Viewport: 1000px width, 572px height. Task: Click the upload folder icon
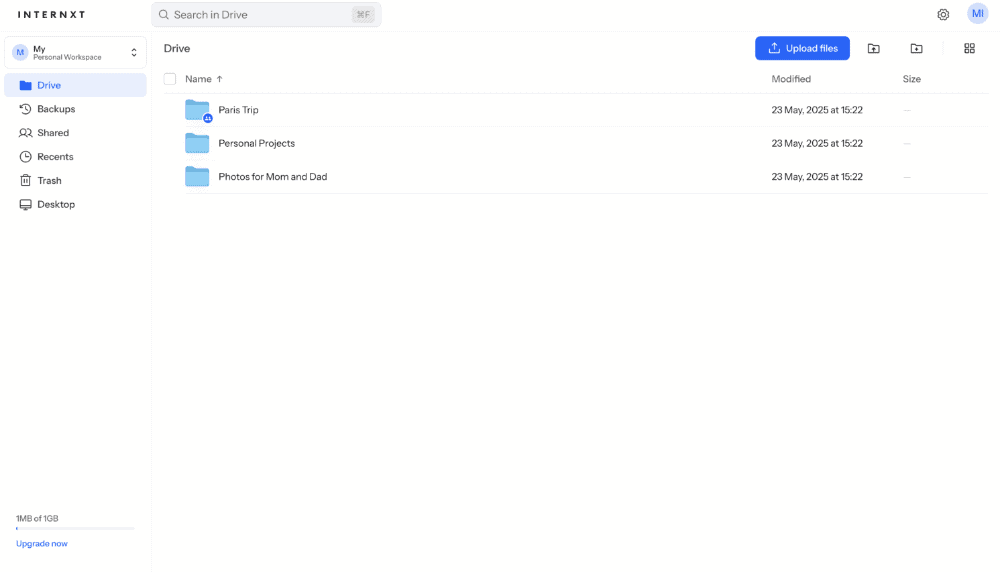tap(874, 48)
